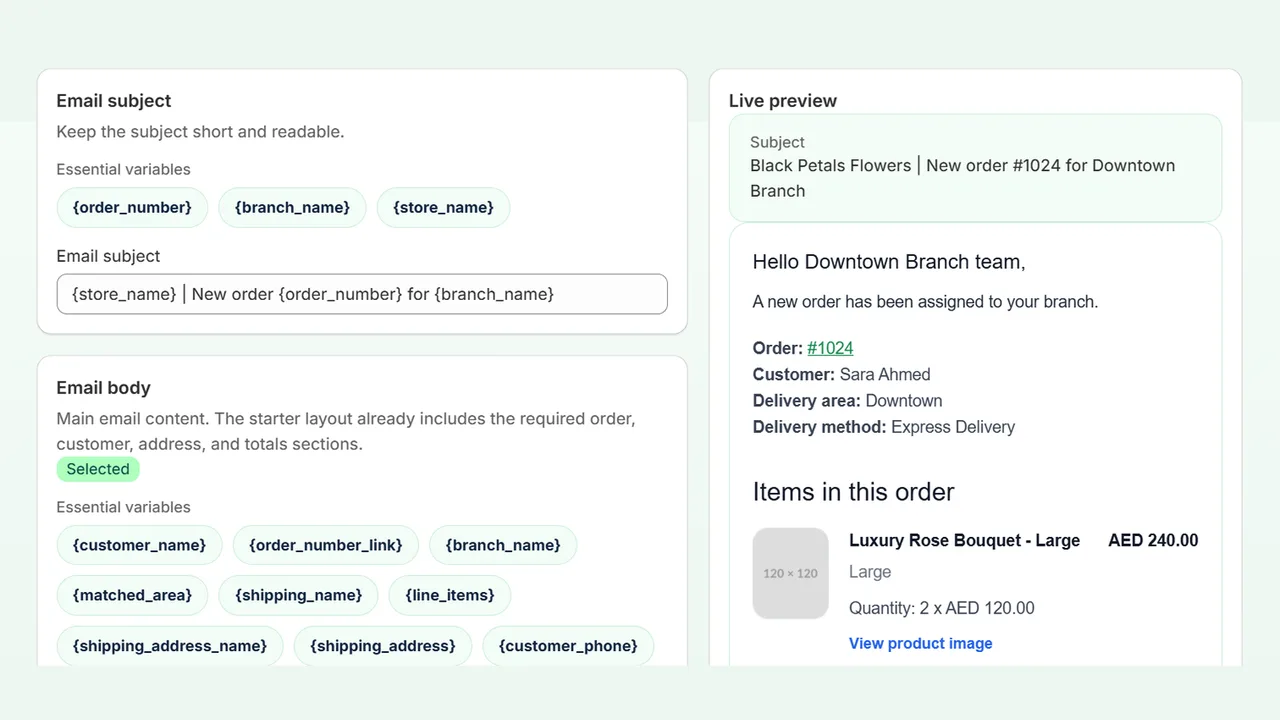
Task: Add the {order_number_link} variable chip
Action: (x=326, y=545)
